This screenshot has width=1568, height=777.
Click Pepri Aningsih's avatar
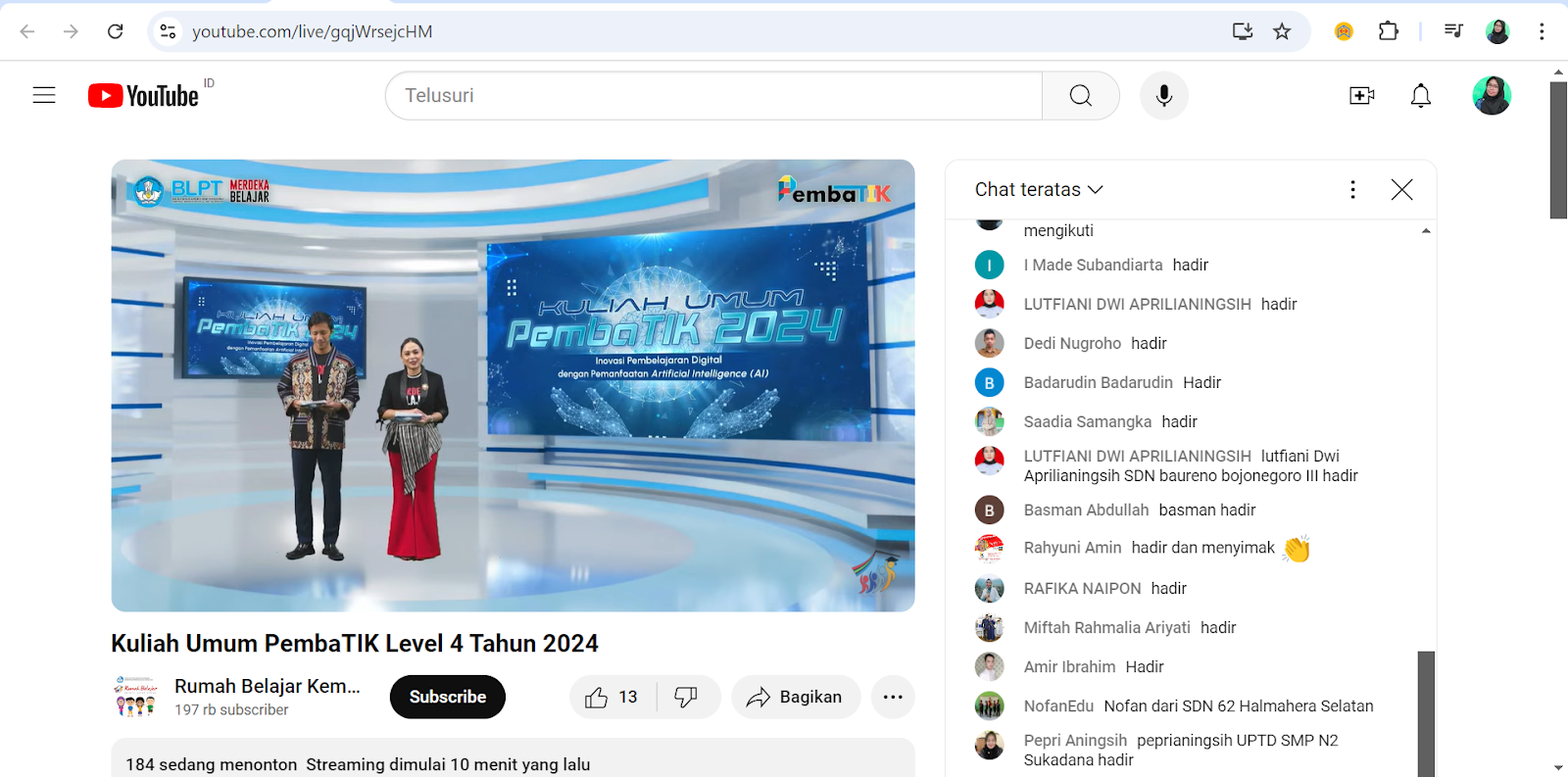[x=990, y=745]
